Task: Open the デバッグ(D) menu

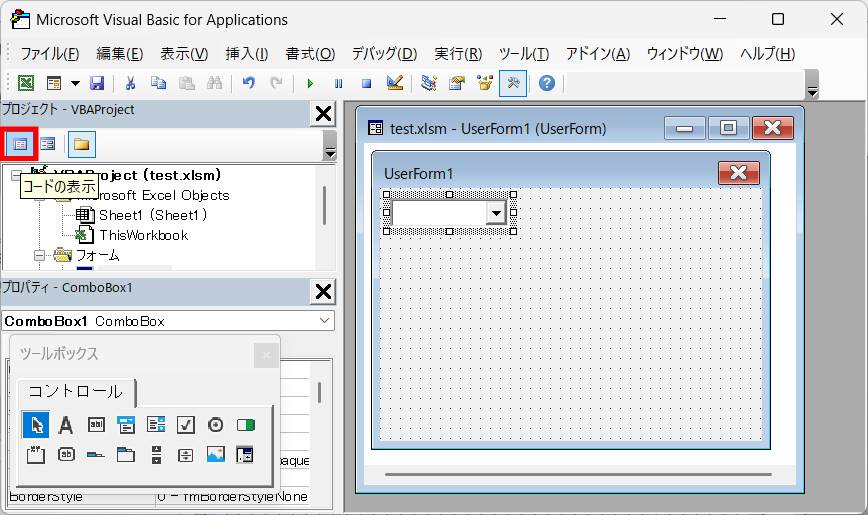Action: 385,54
